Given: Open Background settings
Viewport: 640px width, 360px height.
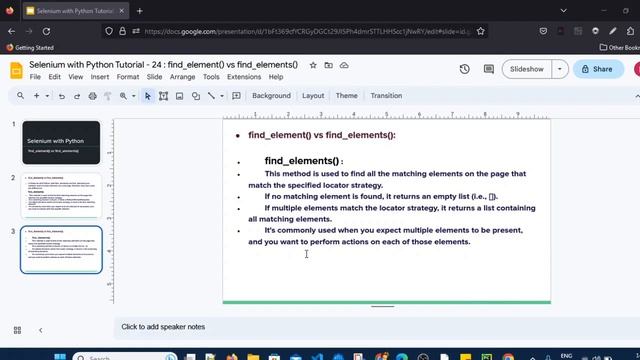Looking at the screenshot, I should (x=271, y=96).
